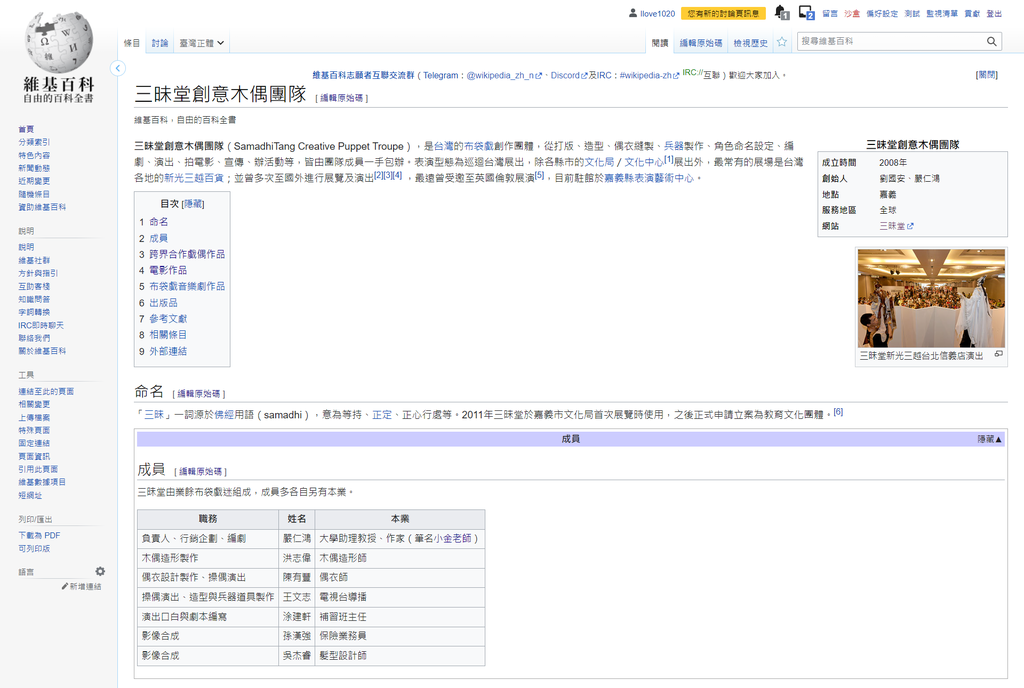Collapse sidebar using the left chevron icon
Image resolution: width=1024 pixels, height=688 pixels.
coord(118,68)
